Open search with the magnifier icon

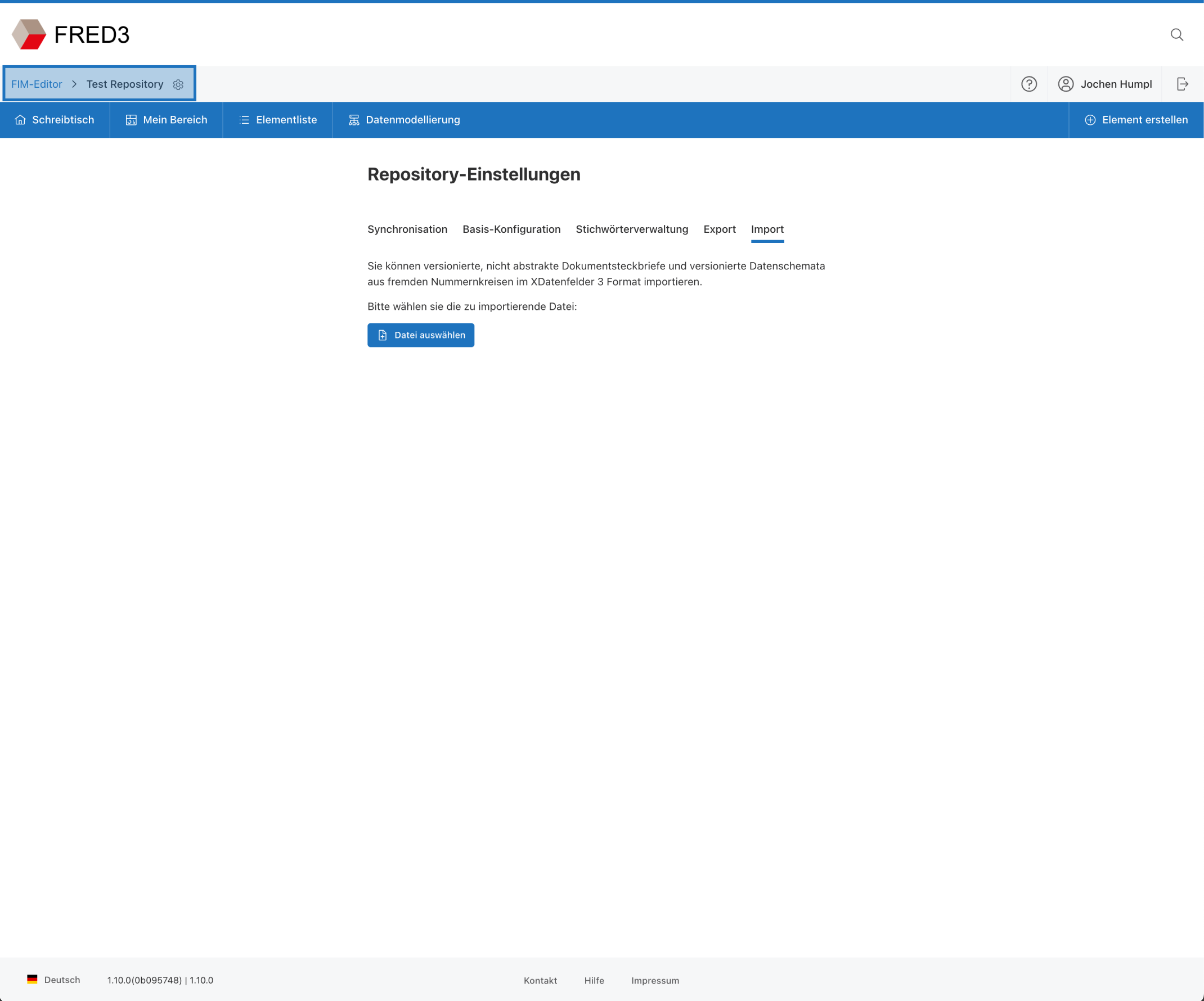pos(1176,35)
